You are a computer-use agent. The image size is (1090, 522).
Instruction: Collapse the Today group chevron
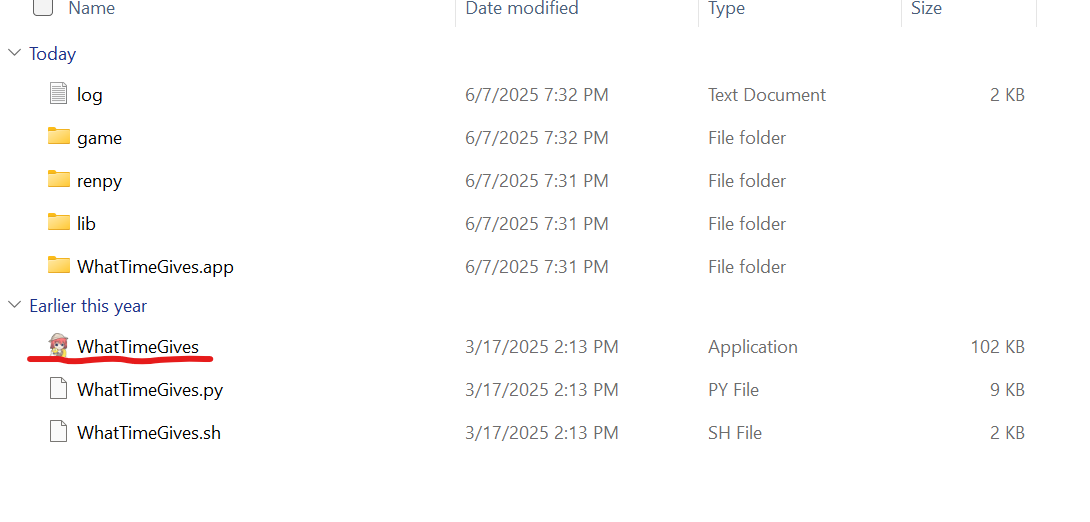14,53
